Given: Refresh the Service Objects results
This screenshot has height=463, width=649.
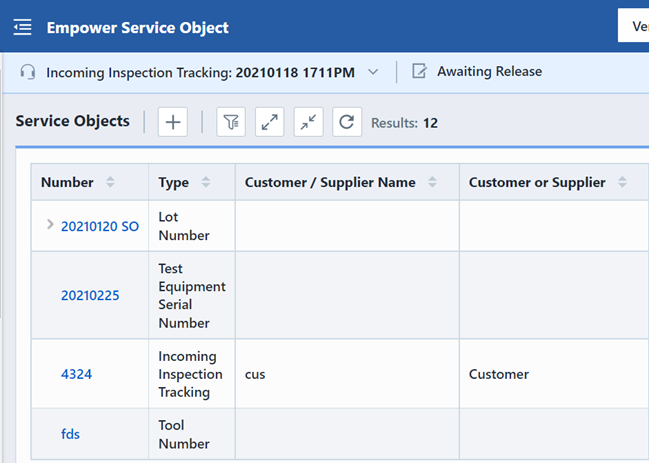Looking at the screenshot, I should tap(347, 122).
